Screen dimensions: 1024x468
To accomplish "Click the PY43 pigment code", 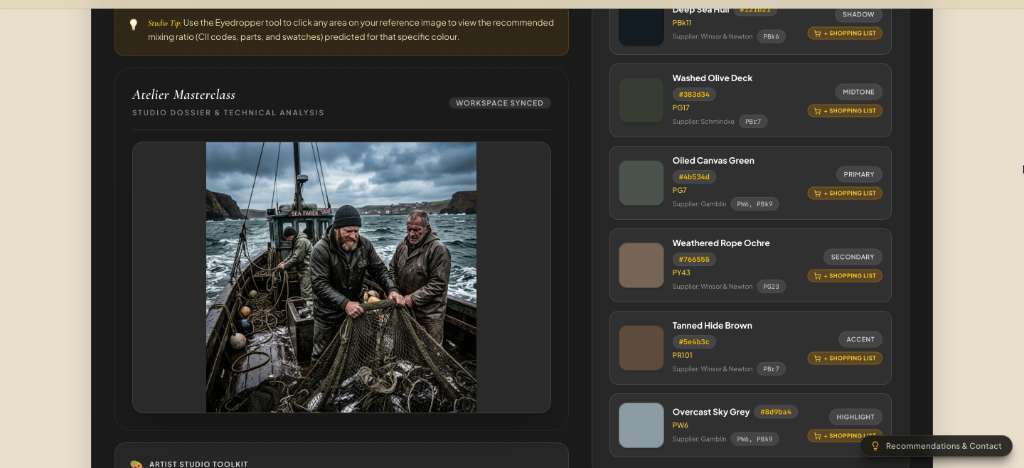I will (x=681, y=273).
